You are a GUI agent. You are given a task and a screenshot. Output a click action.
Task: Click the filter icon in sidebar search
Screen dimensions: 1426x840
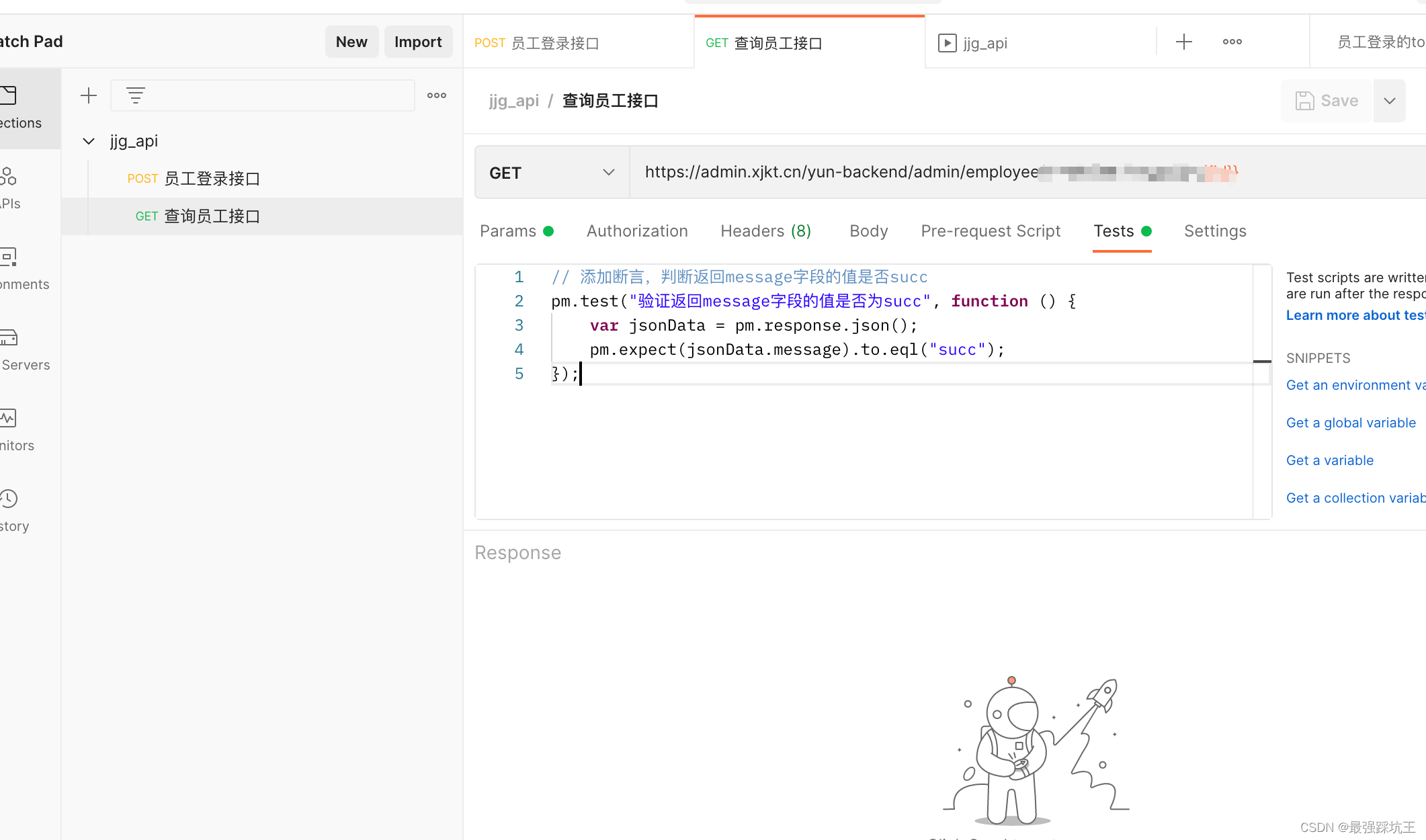pos(136,95)
